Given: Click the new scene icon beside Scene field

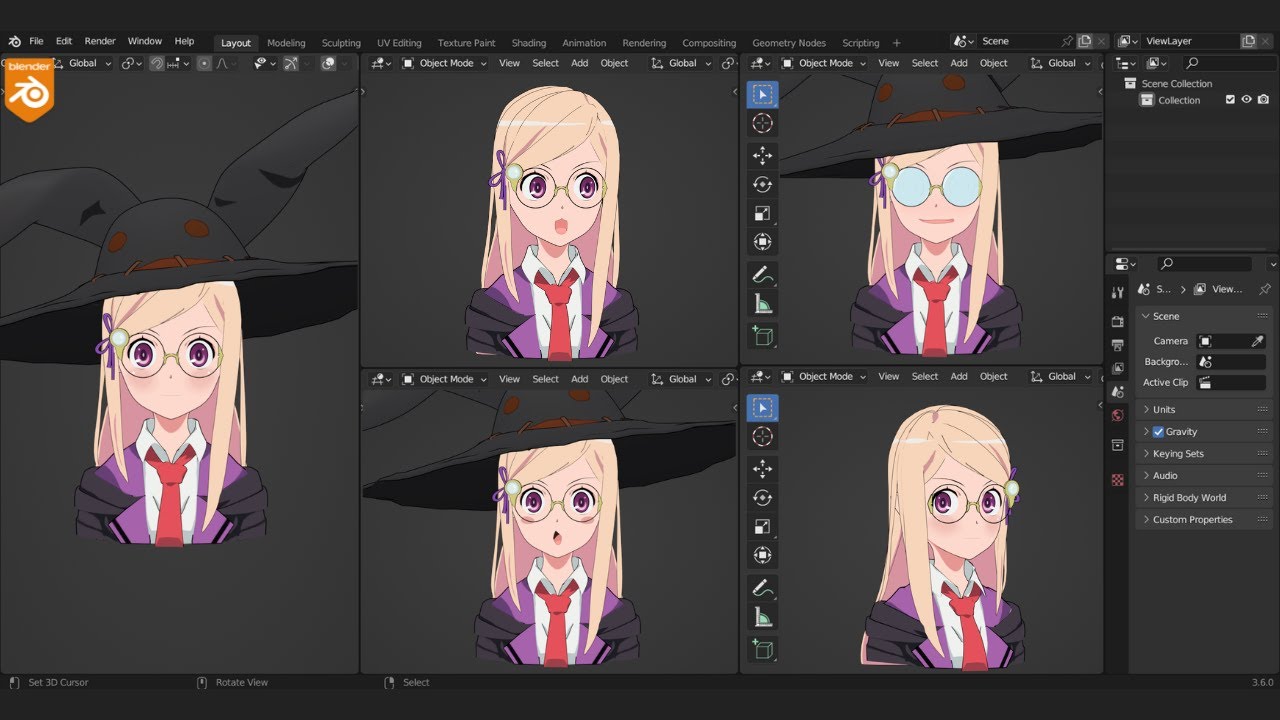Looking at the screenshot, I should [1085, 41].
